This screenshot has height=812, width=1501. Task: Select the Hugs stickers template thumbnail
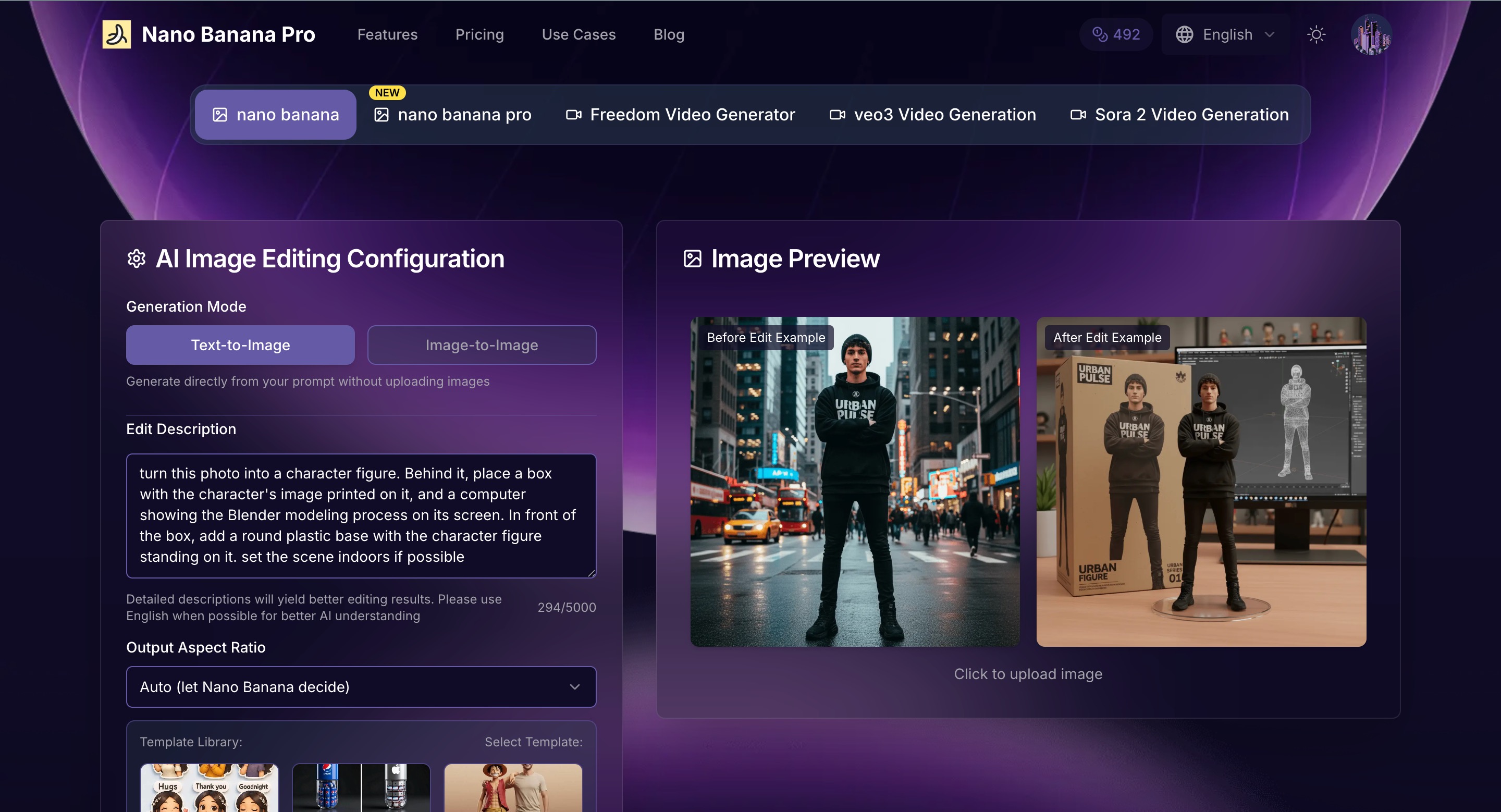[209, 788]
